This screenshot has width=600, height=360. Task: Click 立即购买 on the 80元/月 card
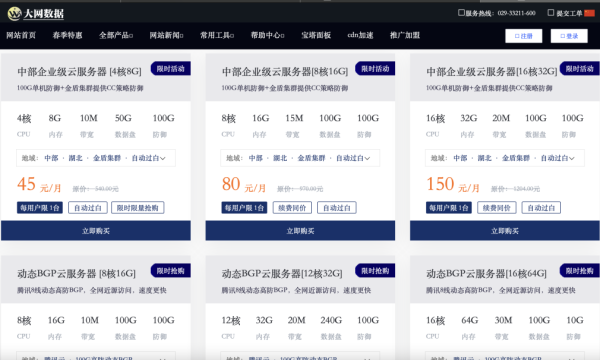300,231
